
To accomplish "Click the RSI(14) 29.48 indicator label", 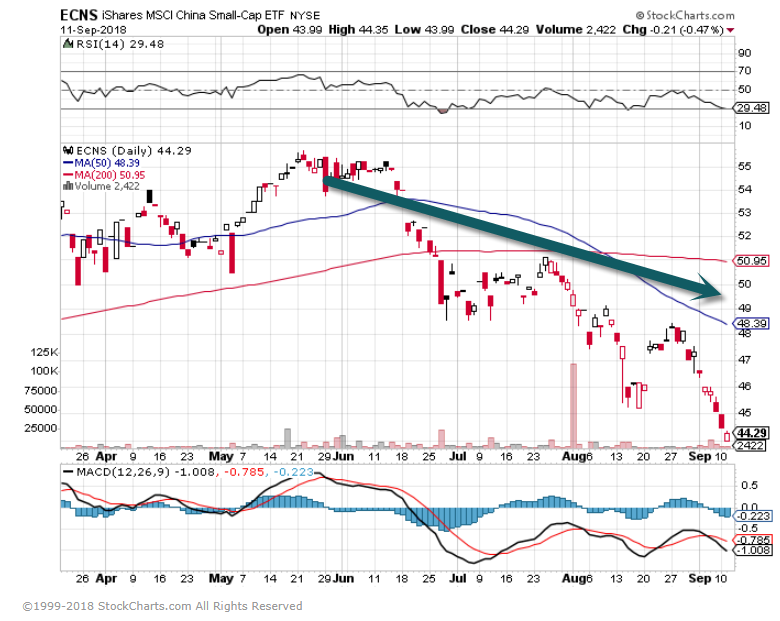I will [119, 44].
